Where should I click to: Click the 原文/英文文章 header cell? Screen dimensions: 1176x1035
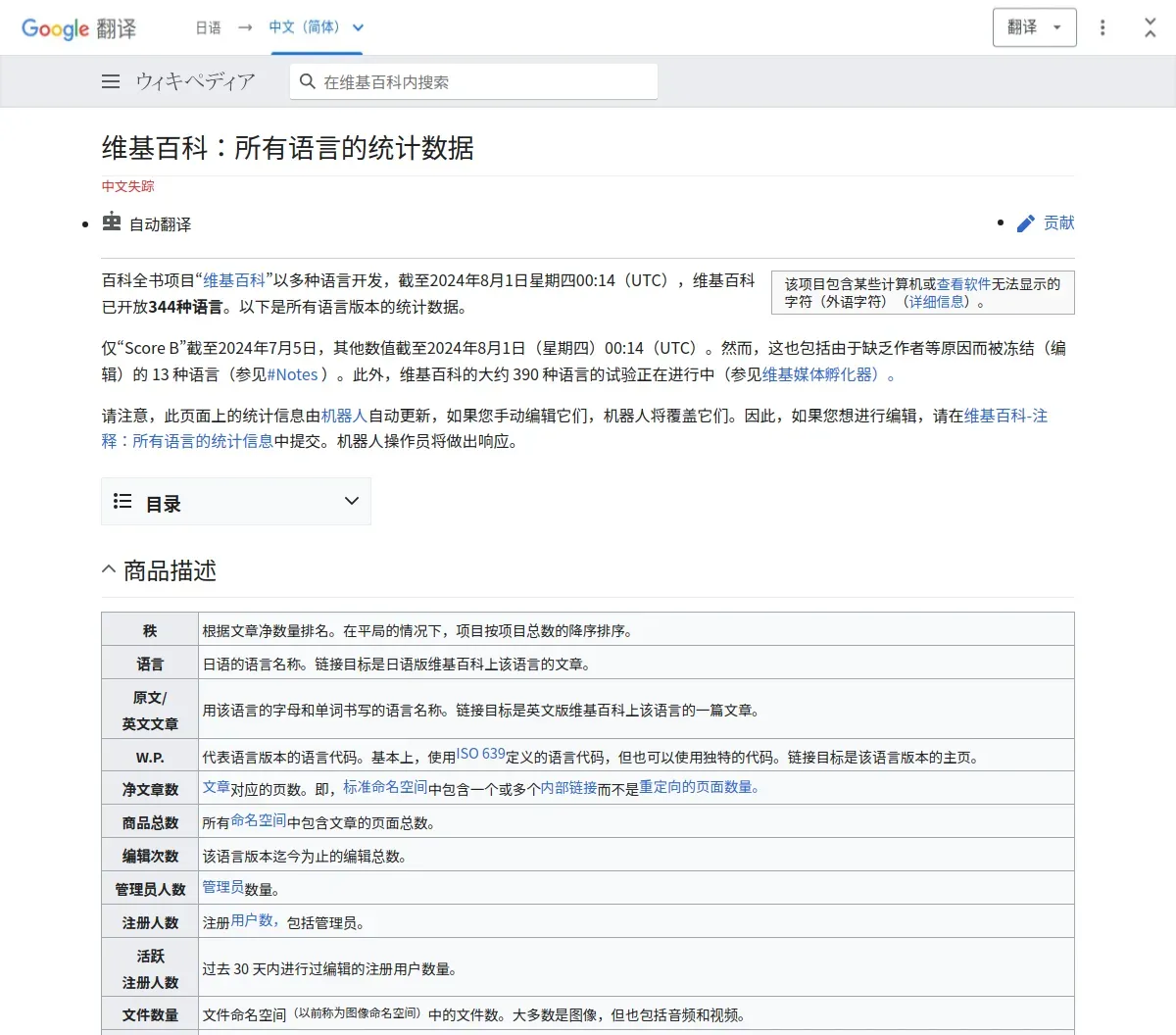tap(150, 711)
